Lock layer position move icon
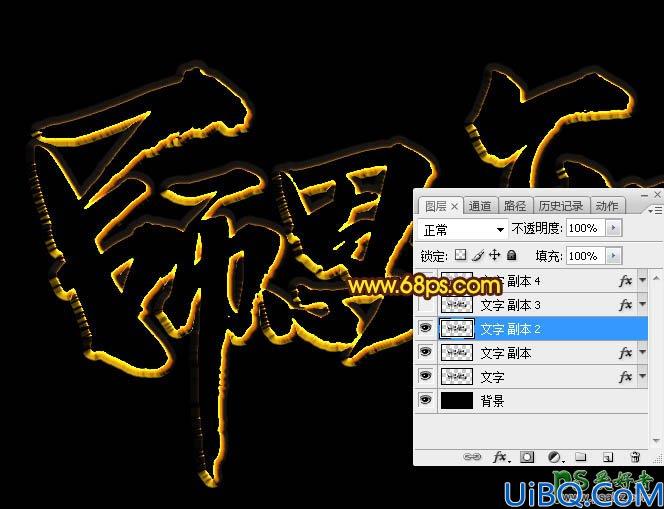 [494, 255]
